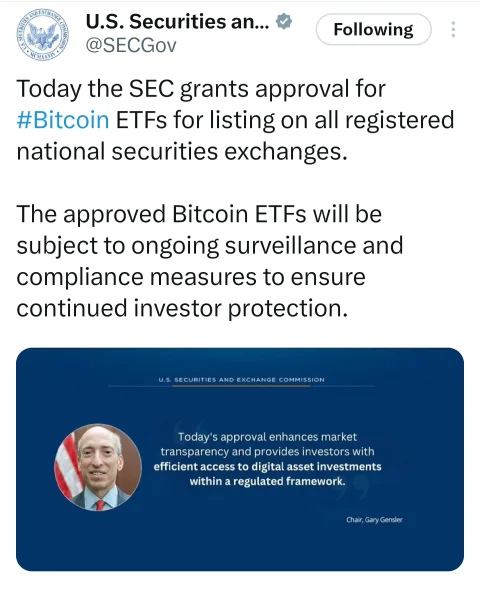480x592 pixels.
Task: Click the blue verified badge checkmark
Action: tap(284, 22)
